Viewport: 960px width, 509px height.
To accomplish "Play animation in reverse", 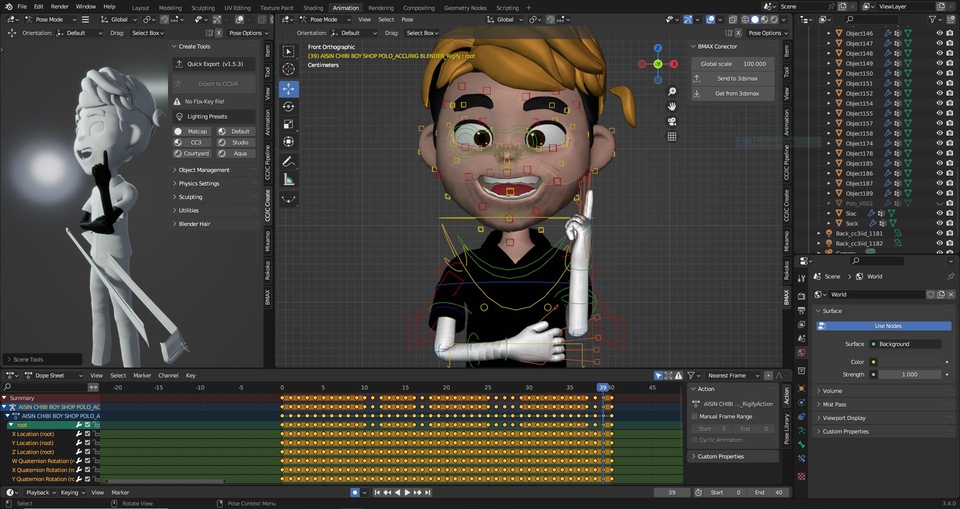I will (x=397, y=492).
